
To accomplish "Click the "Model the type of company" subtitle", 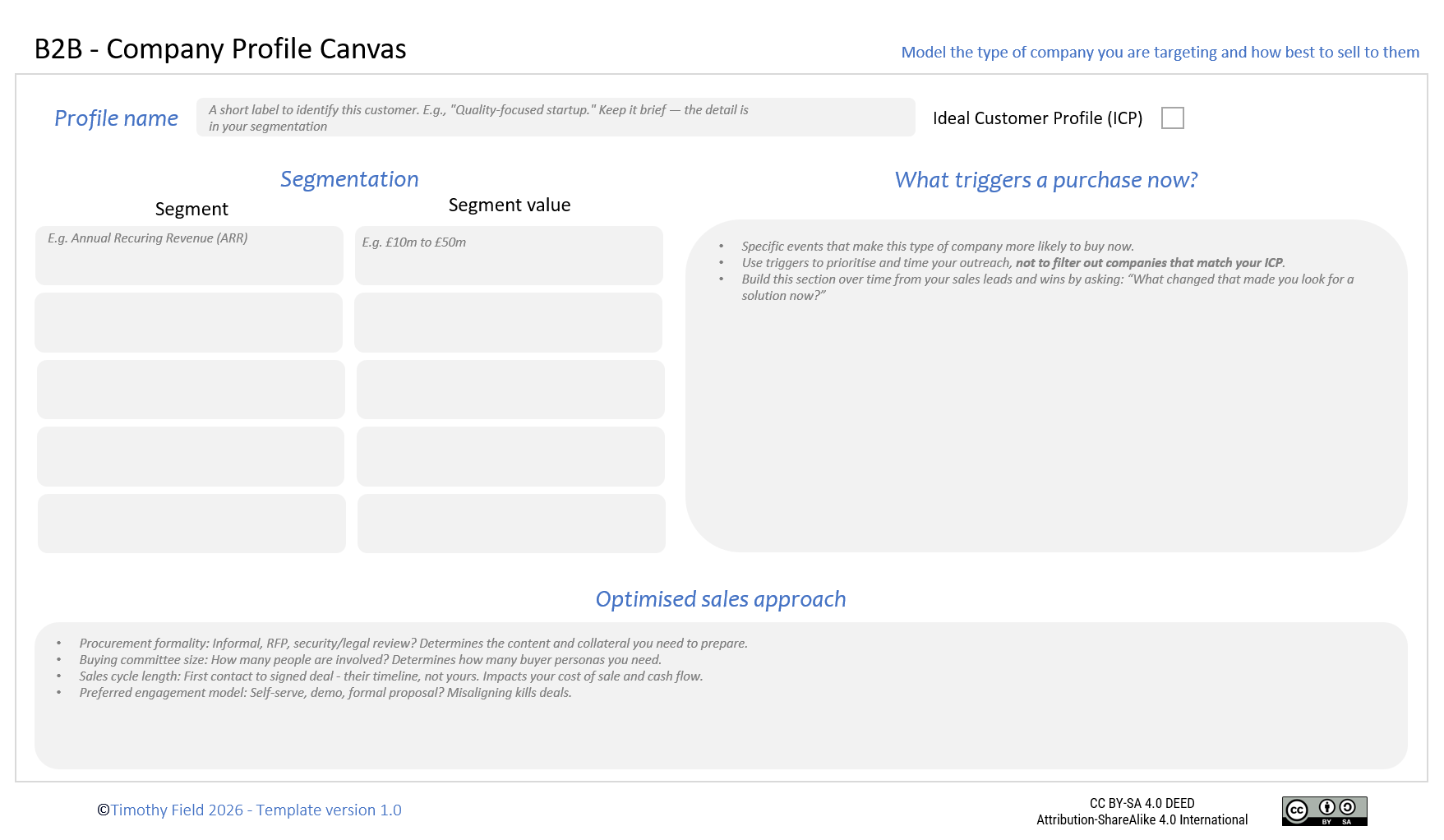I will [1160, 52].
